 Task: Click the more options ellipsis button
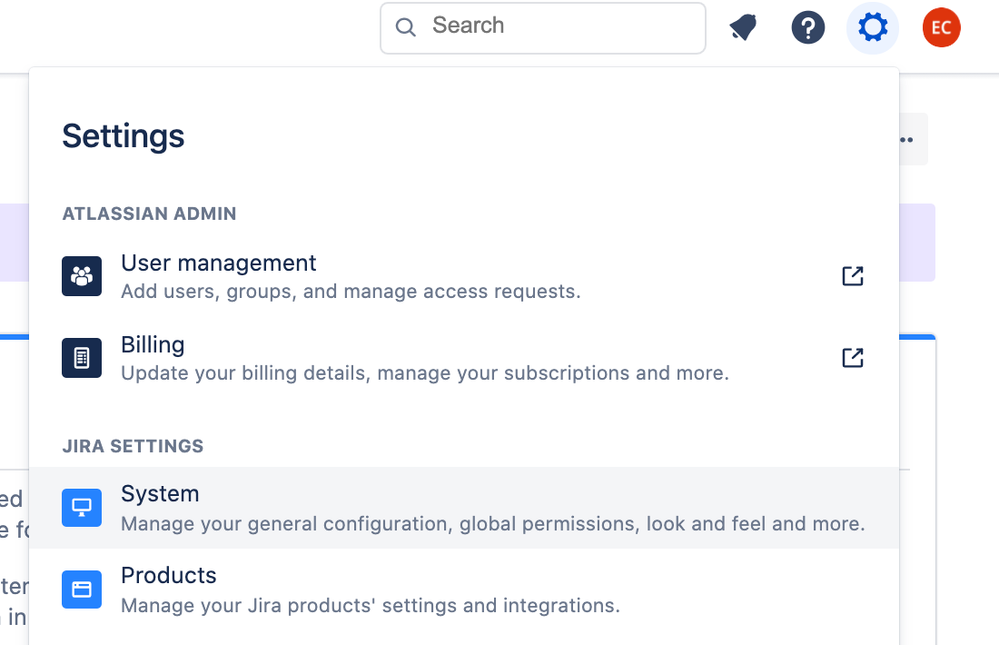click(911, 139)
